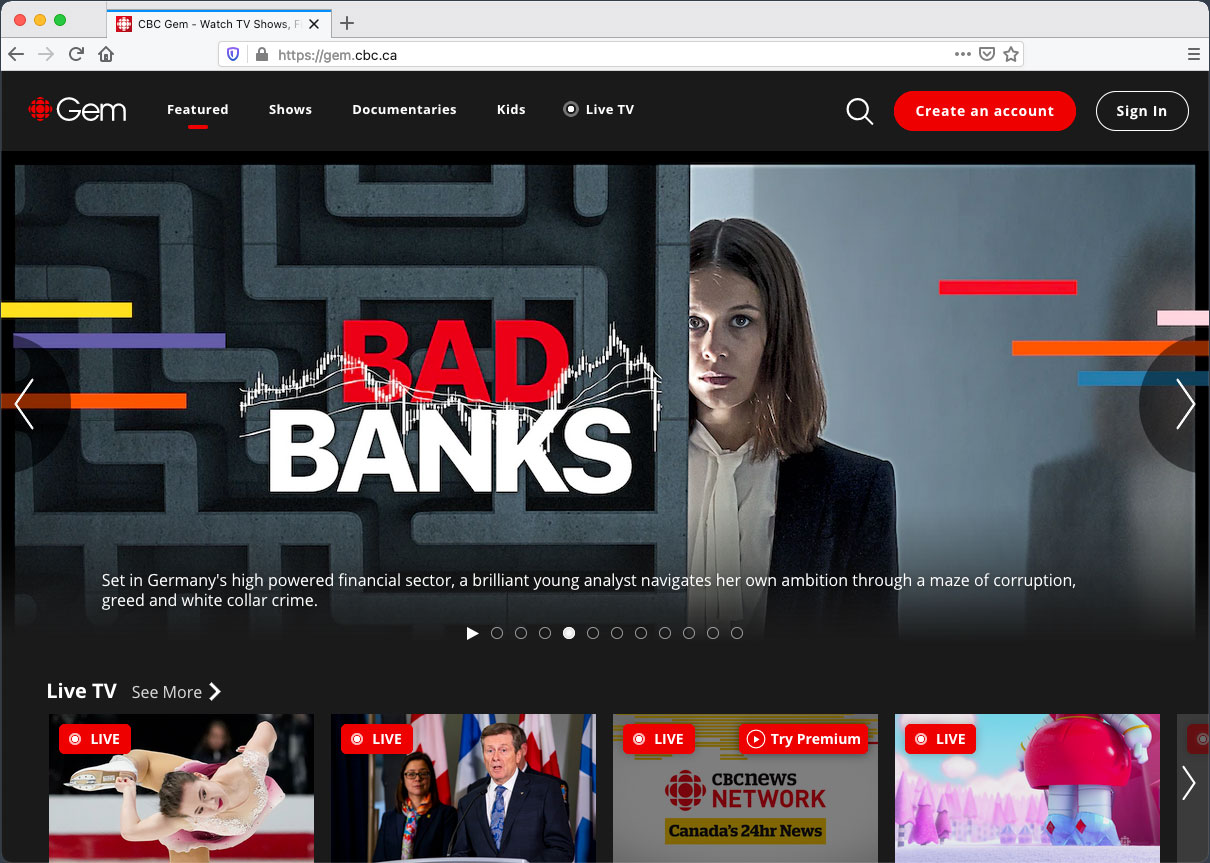The height and width of the screenshot is (863, 1210).
Task: Go to the Shows section
Action: click(290, 110)
